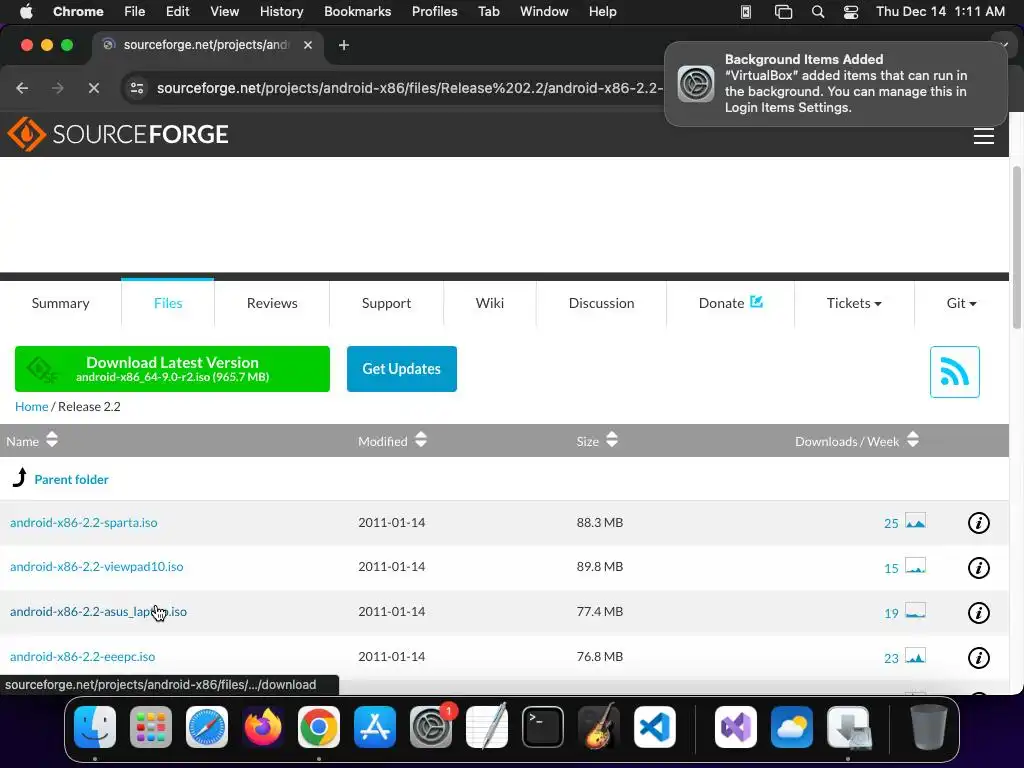Screen dimensions: 1024x768
Task: Click the 88.3 MB size cell
Action: (x=600, y=522)
